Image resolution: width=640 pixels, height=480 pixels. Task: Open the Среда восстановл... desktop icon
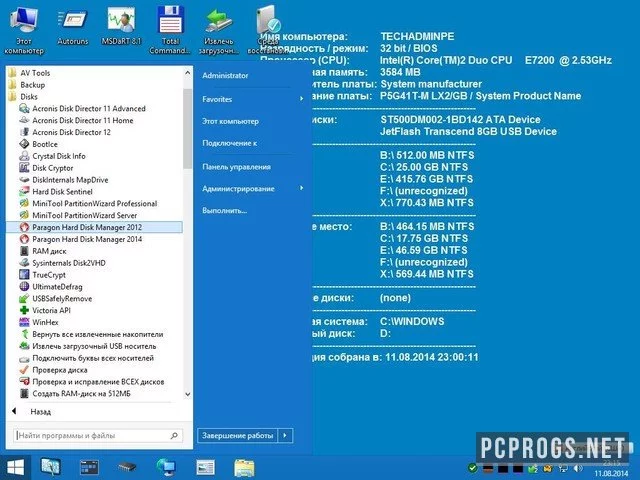coord(268,31)
